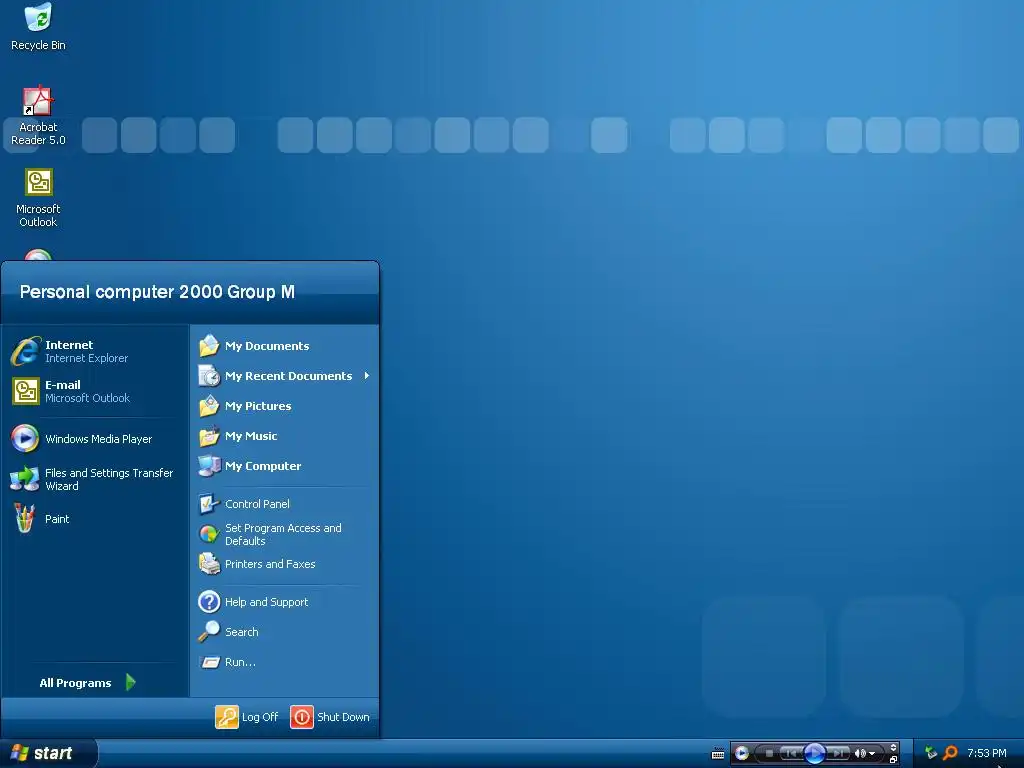Image resolution: width=1024 pixels, height=768 pixels.
Task: Click the Start button
Action: [x=48, y=754]
